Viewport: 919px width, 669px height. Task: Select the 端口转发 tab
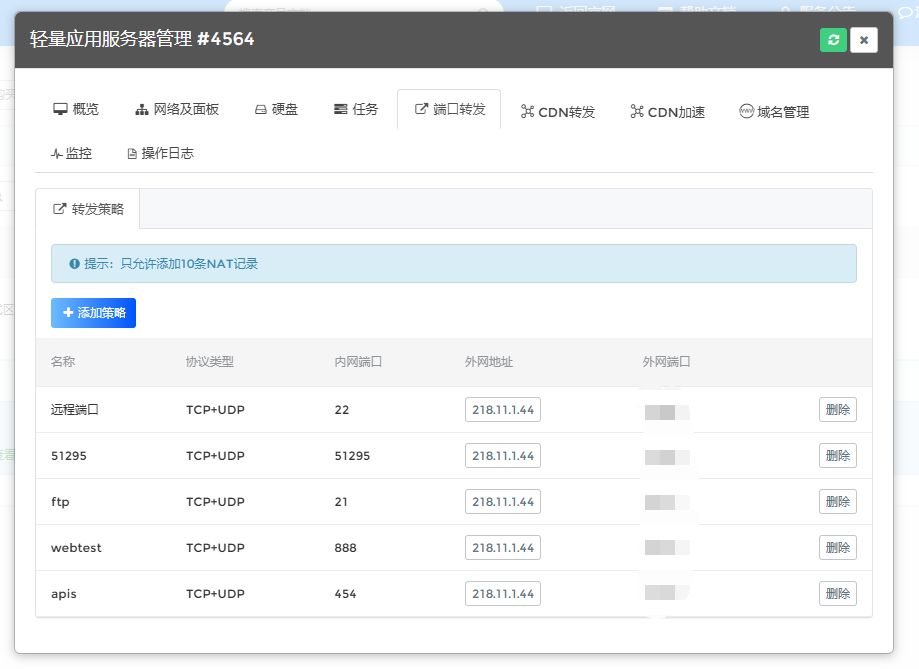pos(450,109)
